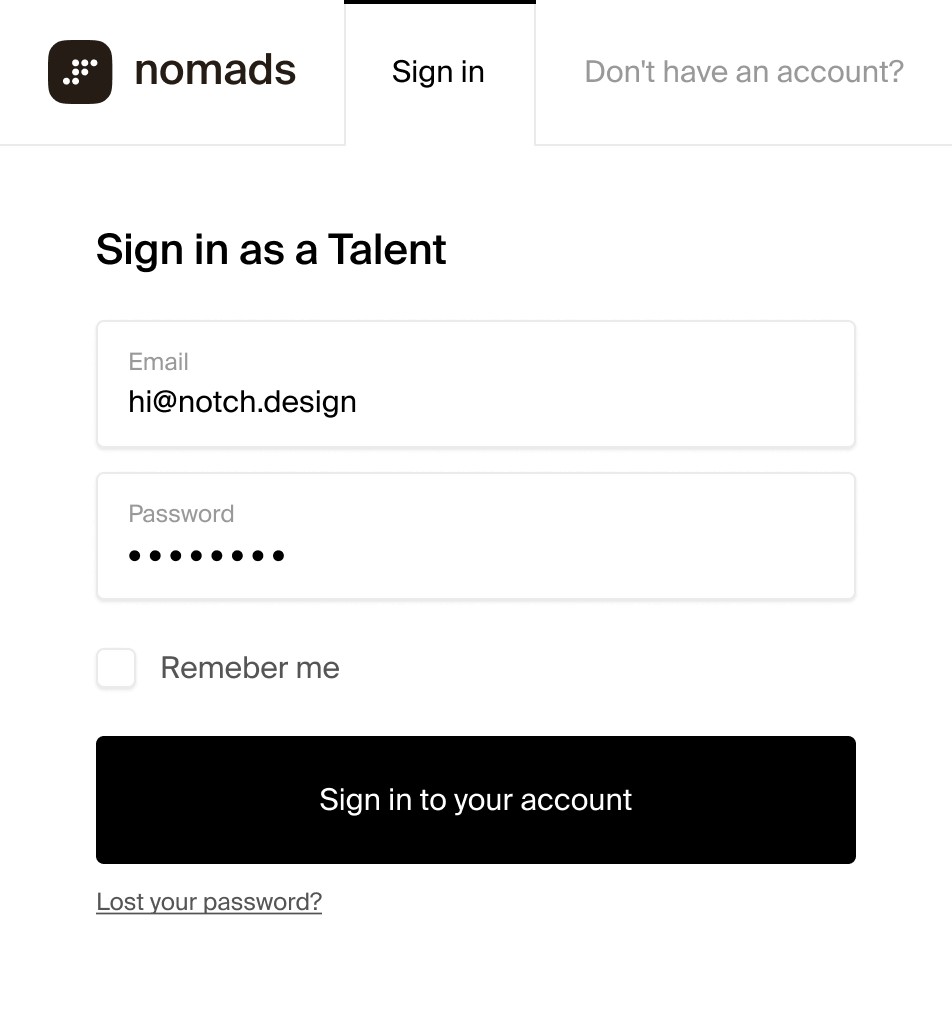Submit with Sign in to your account

pos(476,800)
